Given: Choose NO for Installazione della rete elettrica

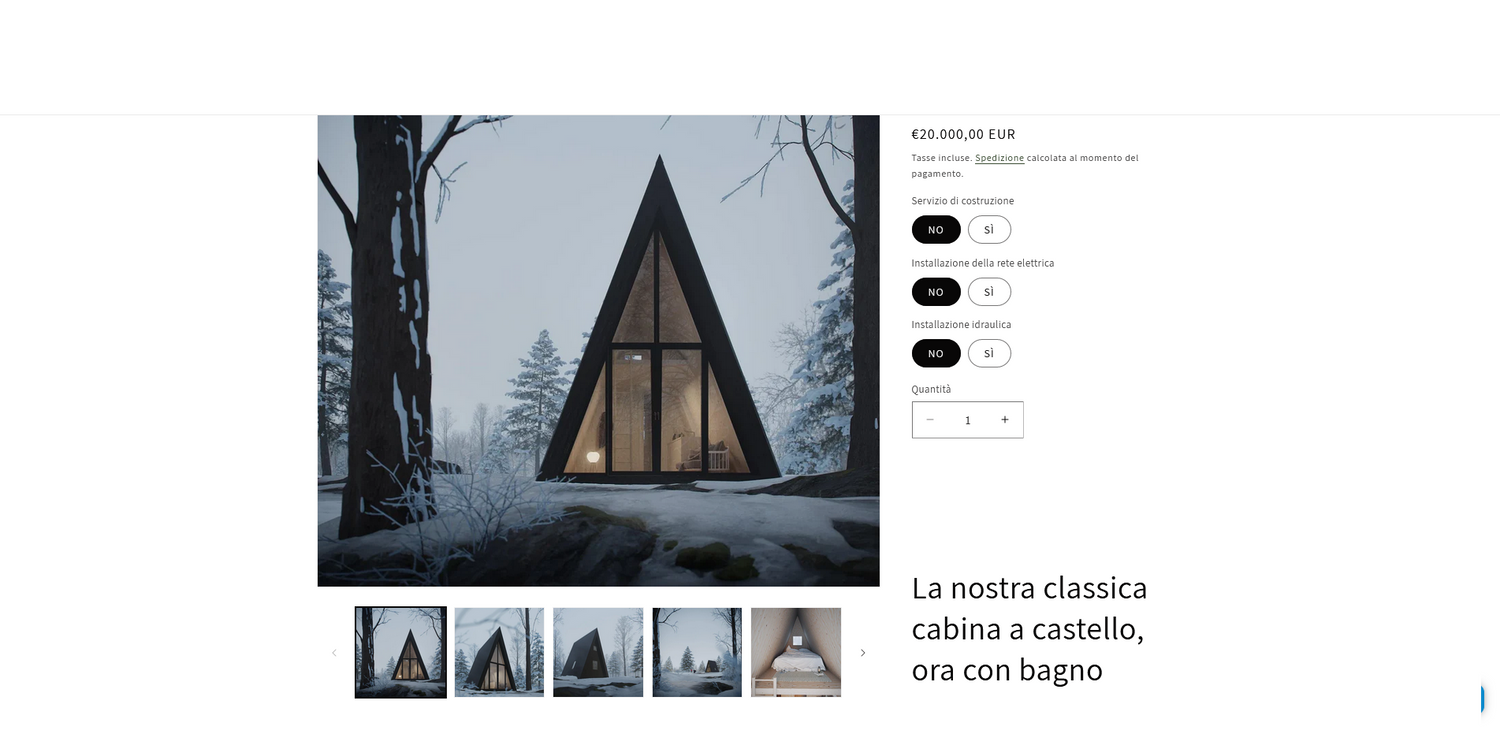Looking at the screenshot, I should [936, 292].
